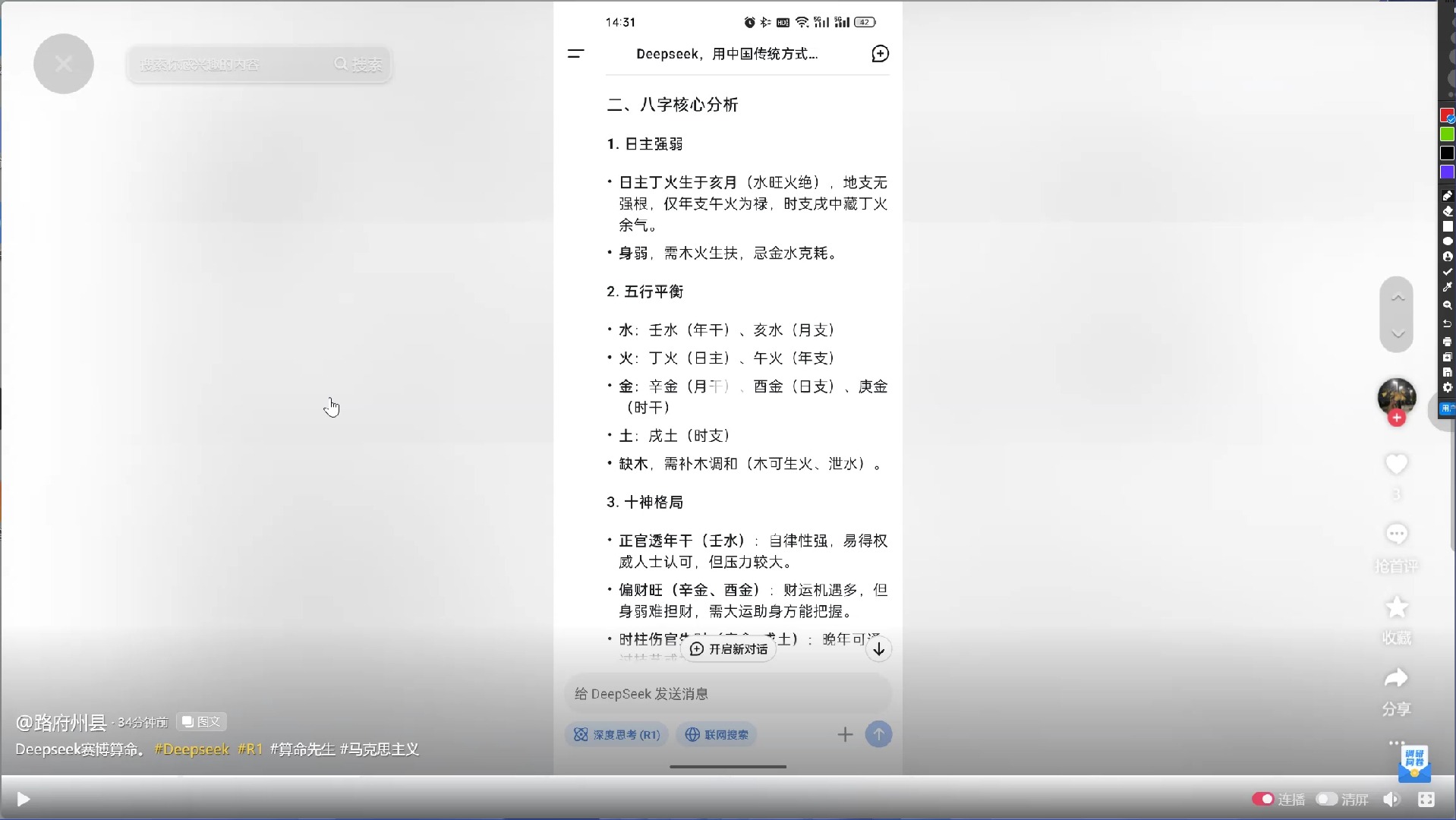Select the red color swatch
This screenshot has width=1456, height=820.
click(x=1447, y=115)
